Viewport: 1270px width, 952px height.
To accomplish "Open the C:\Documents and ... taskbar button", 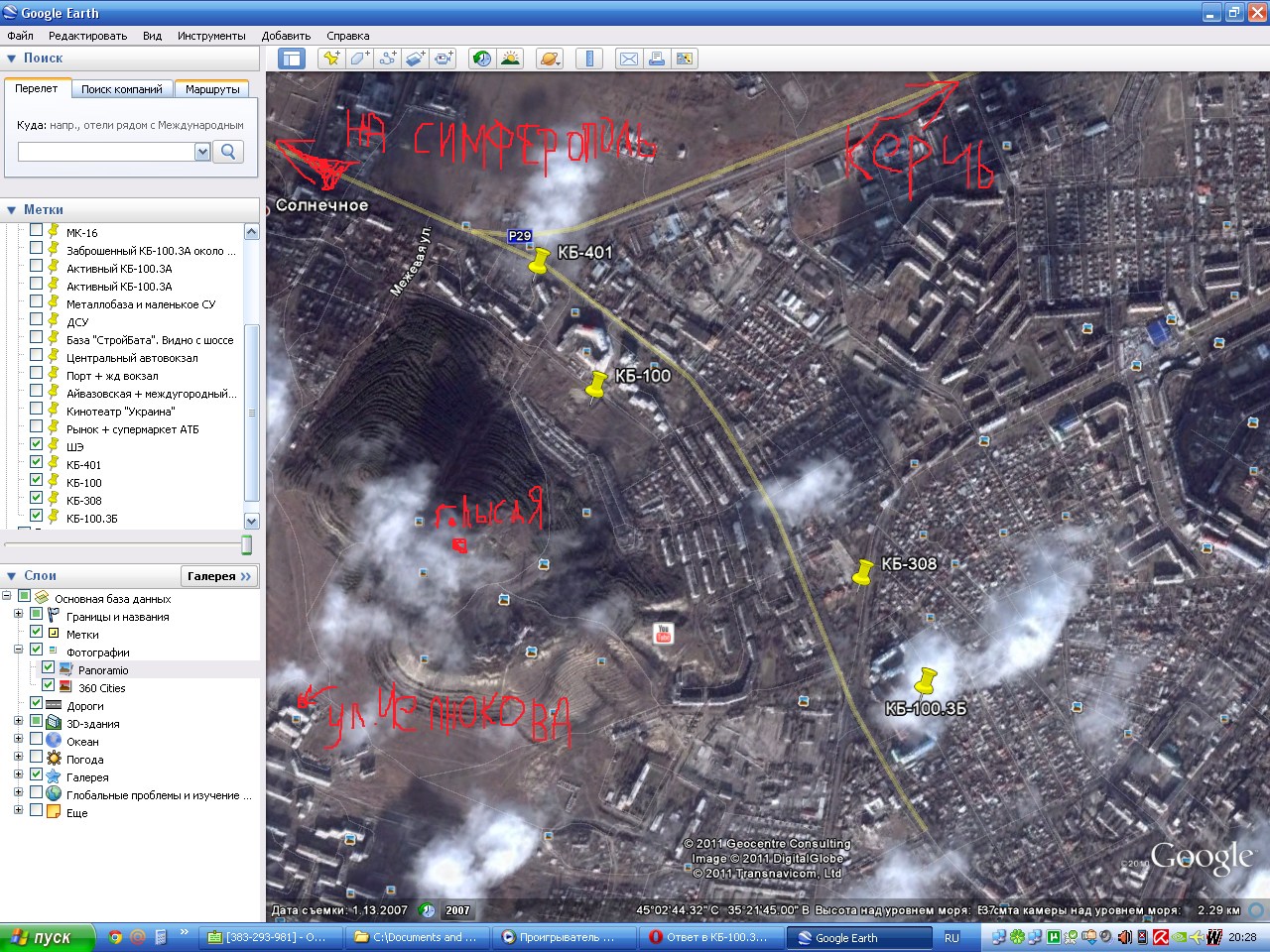I will [417, 937].
